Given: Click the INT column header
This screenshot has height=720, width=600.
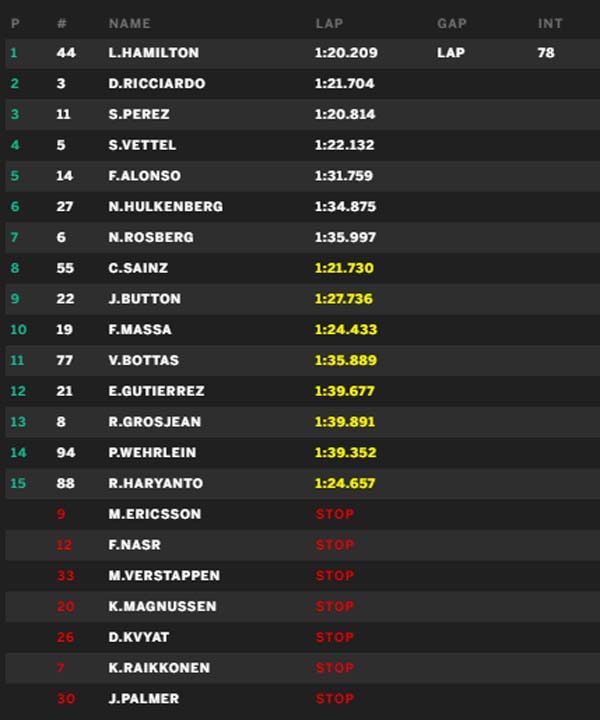Looking at the screenshot, I should pyautogui.click(x=550, y=23).
